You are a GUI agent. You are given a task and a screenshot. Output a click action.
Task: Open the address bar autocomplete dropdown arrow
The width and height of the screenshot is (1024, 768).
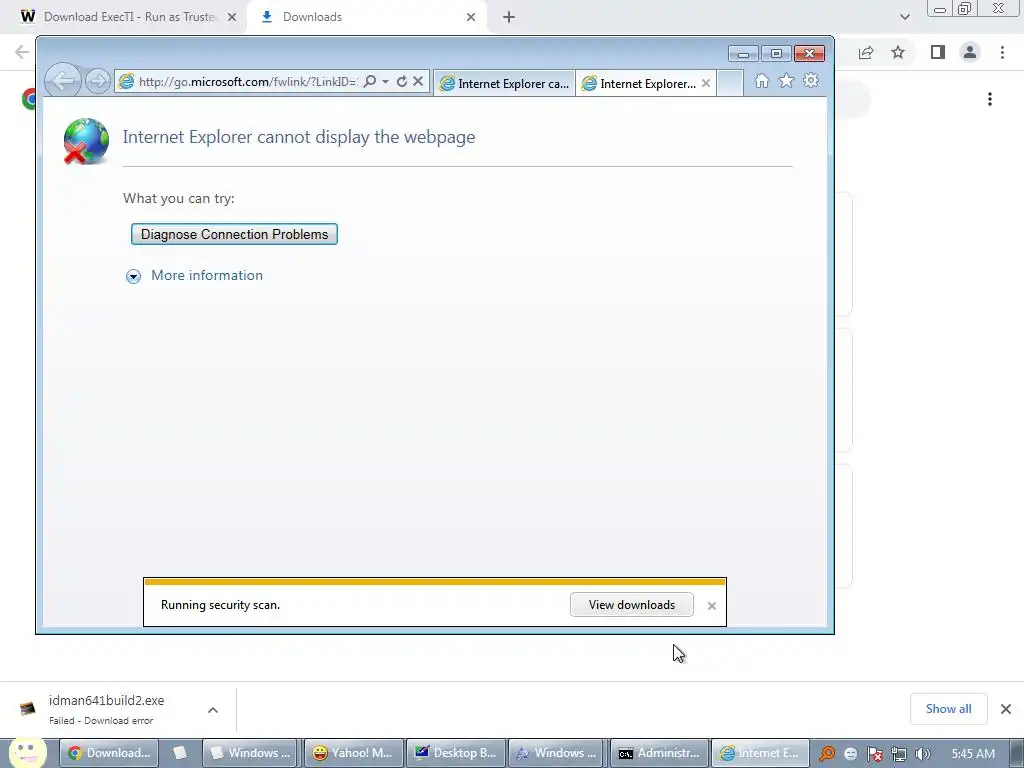[385, 82]
